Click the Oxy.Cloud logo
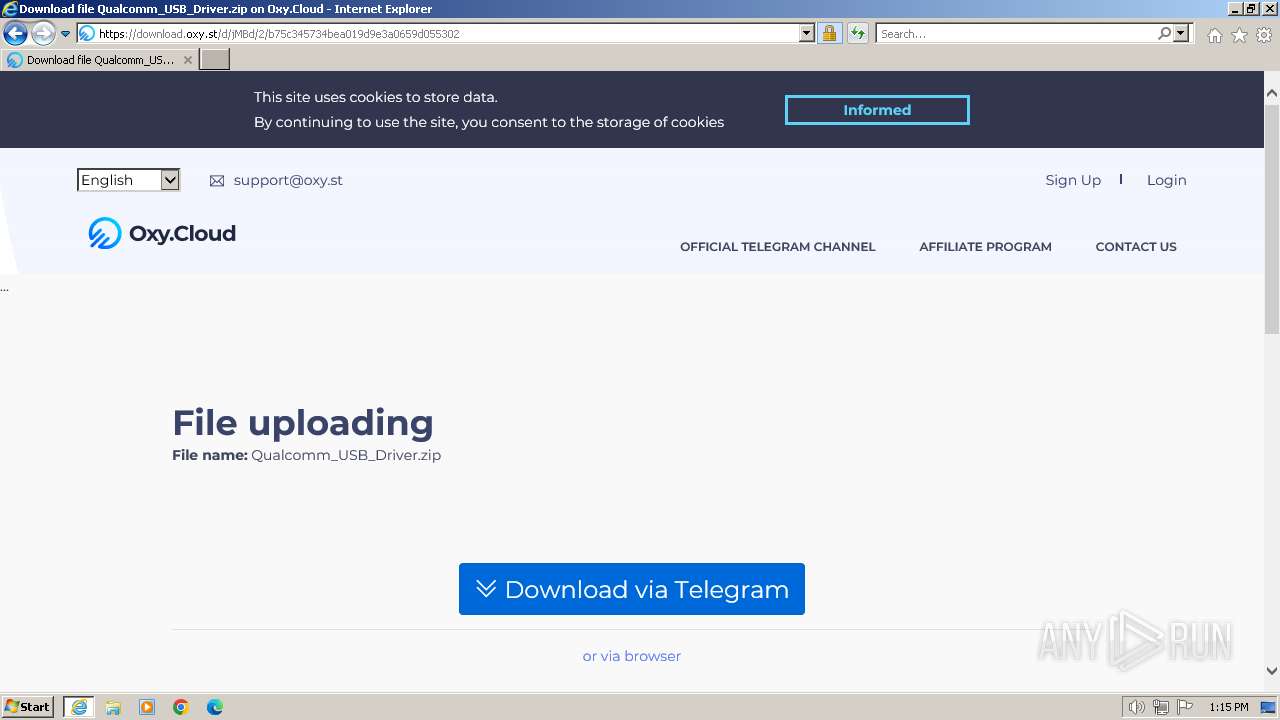 162,233
